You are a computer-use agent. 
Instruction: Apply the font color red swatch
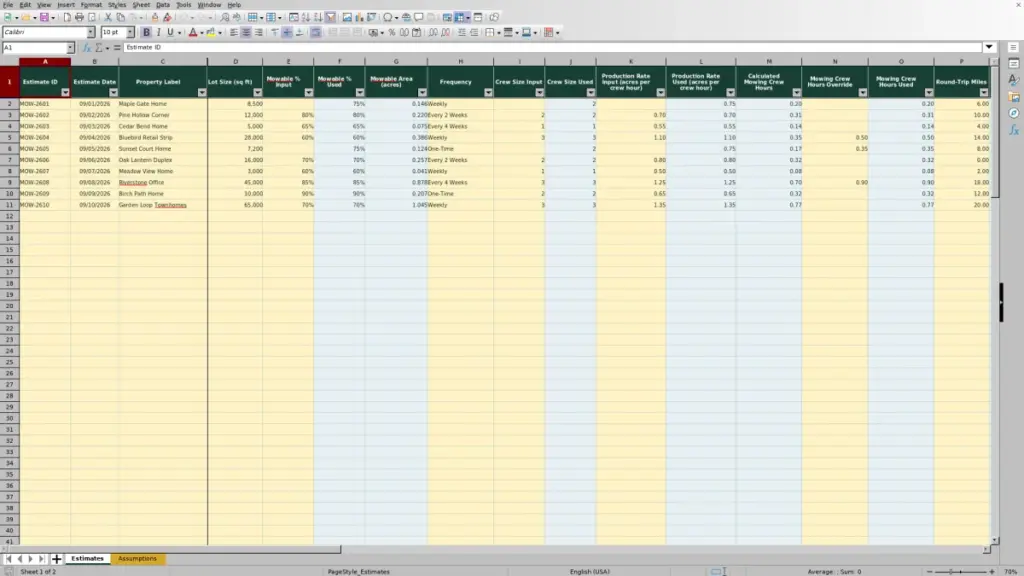pos(193,32)
